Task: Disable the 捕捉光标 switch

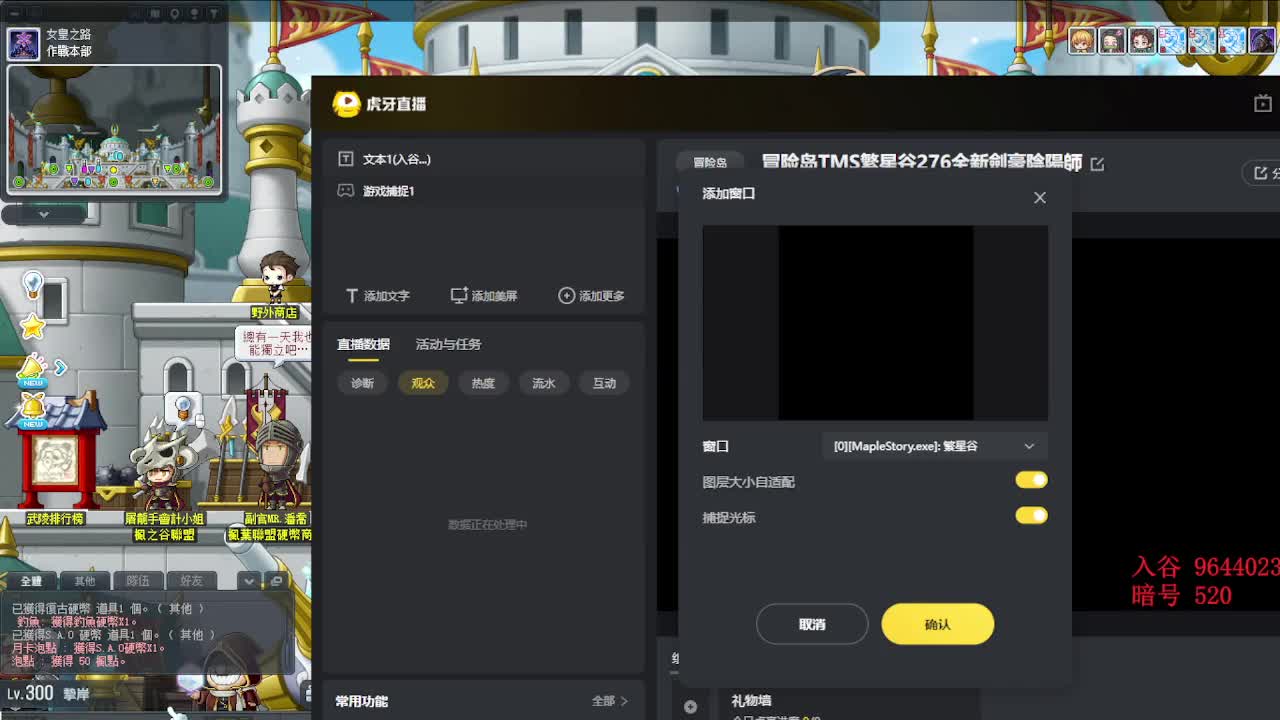Action: [1031, 516]
